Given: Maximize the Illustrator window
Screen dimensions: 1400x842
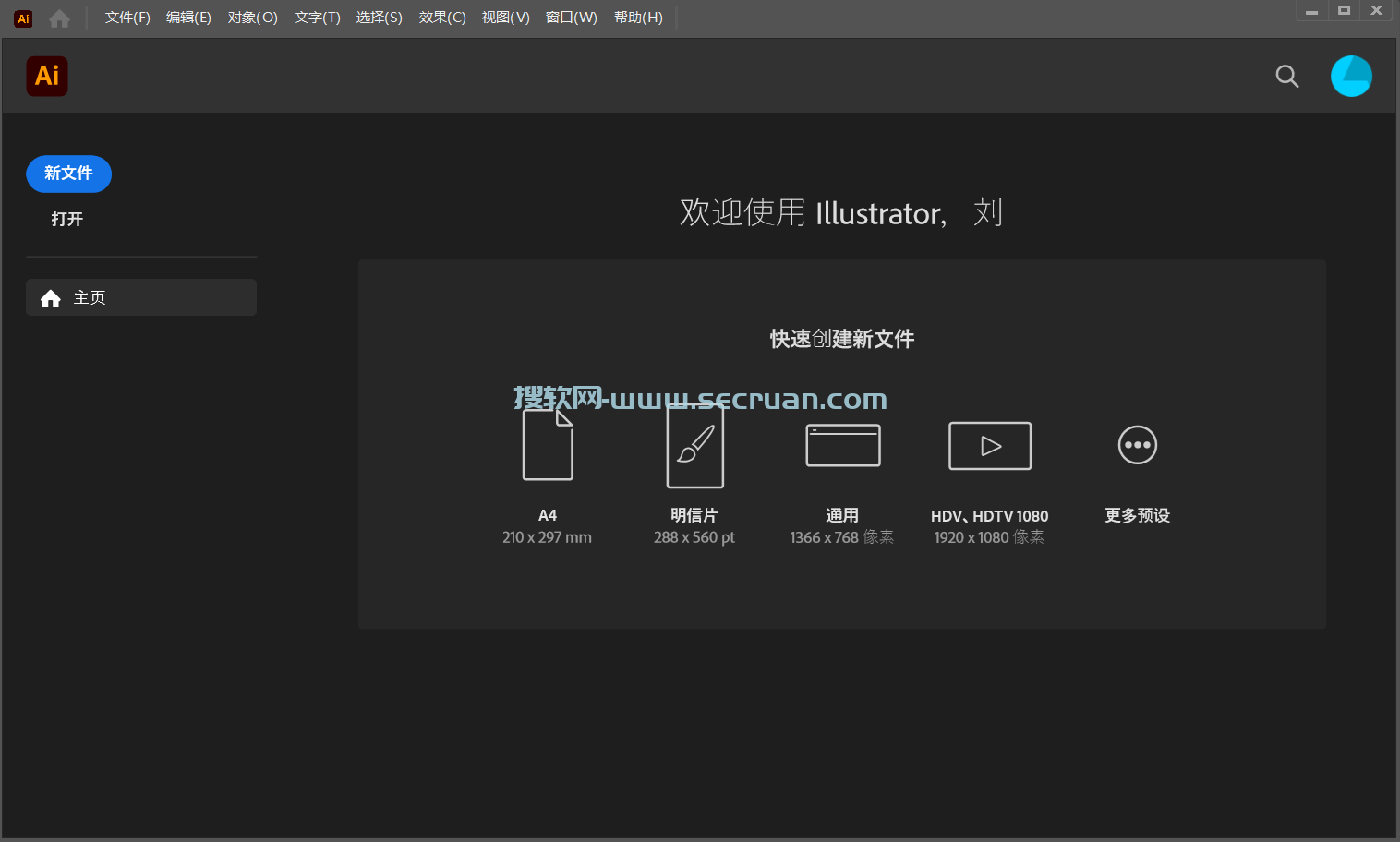Looking at the screenshot, I should coord(1344,11).
